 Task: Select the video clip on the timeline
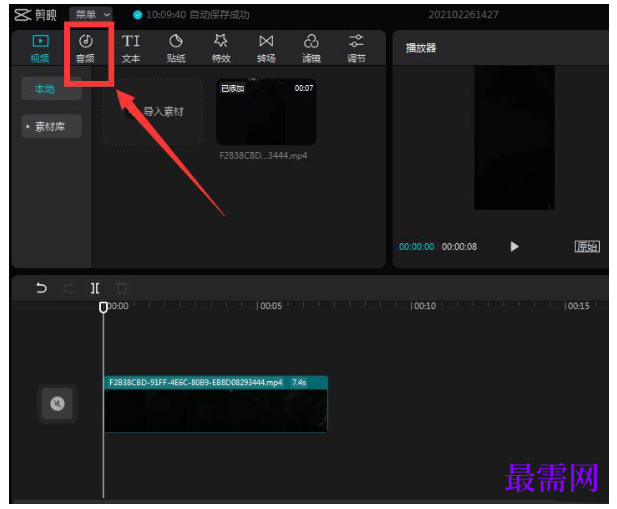click(x=216, y=404)
